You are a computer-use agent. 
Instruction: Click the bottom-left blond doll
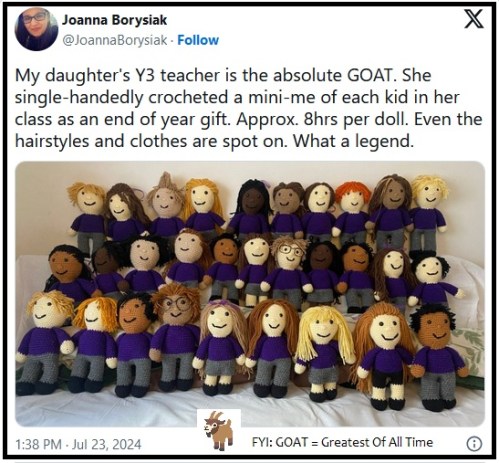coord(43,343)
